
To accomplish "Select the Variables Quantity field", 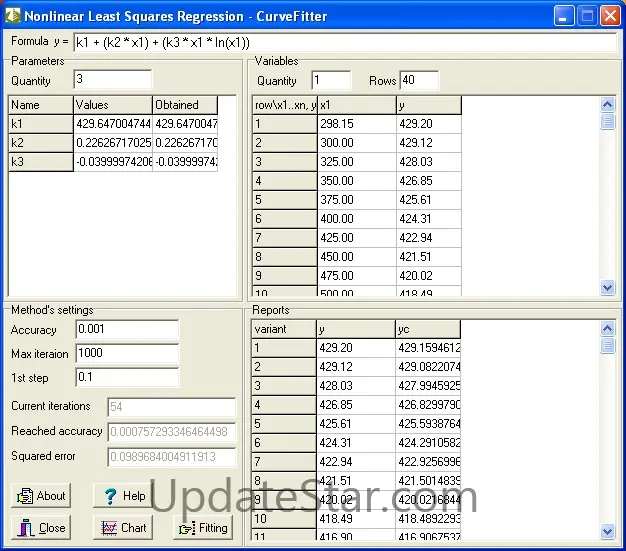I will (x=331, y=80).
